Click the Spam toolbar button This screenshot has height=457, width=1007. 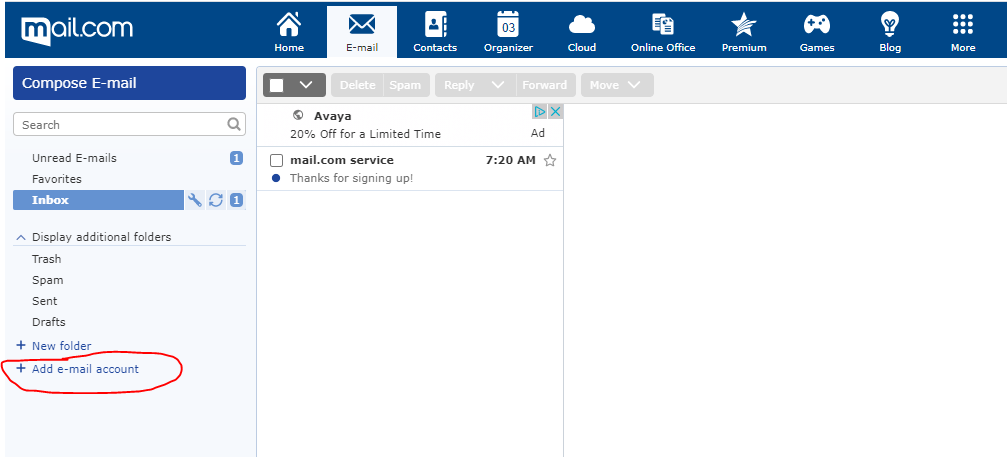[405, 85]
